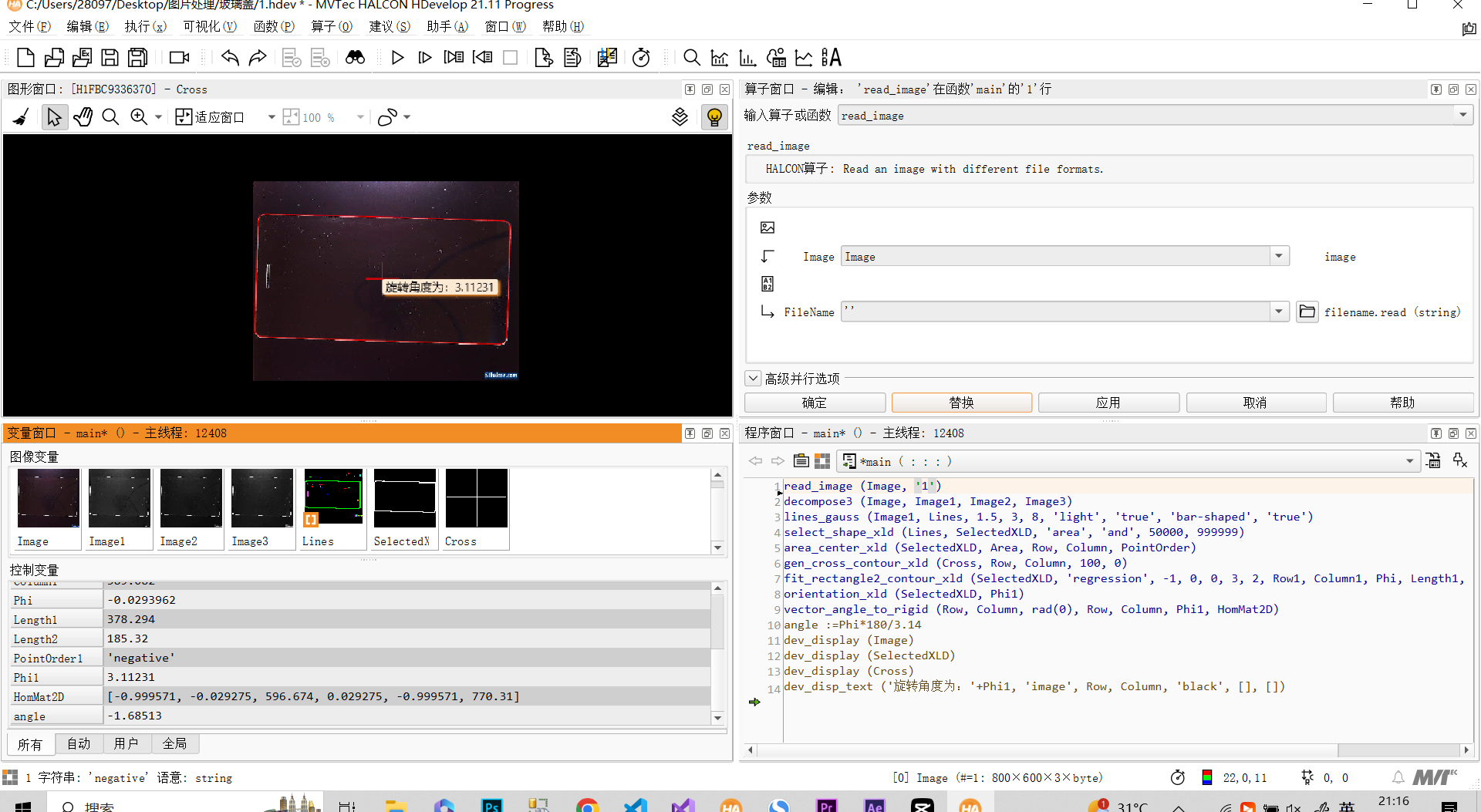Undo the last edit

(230, 57)
